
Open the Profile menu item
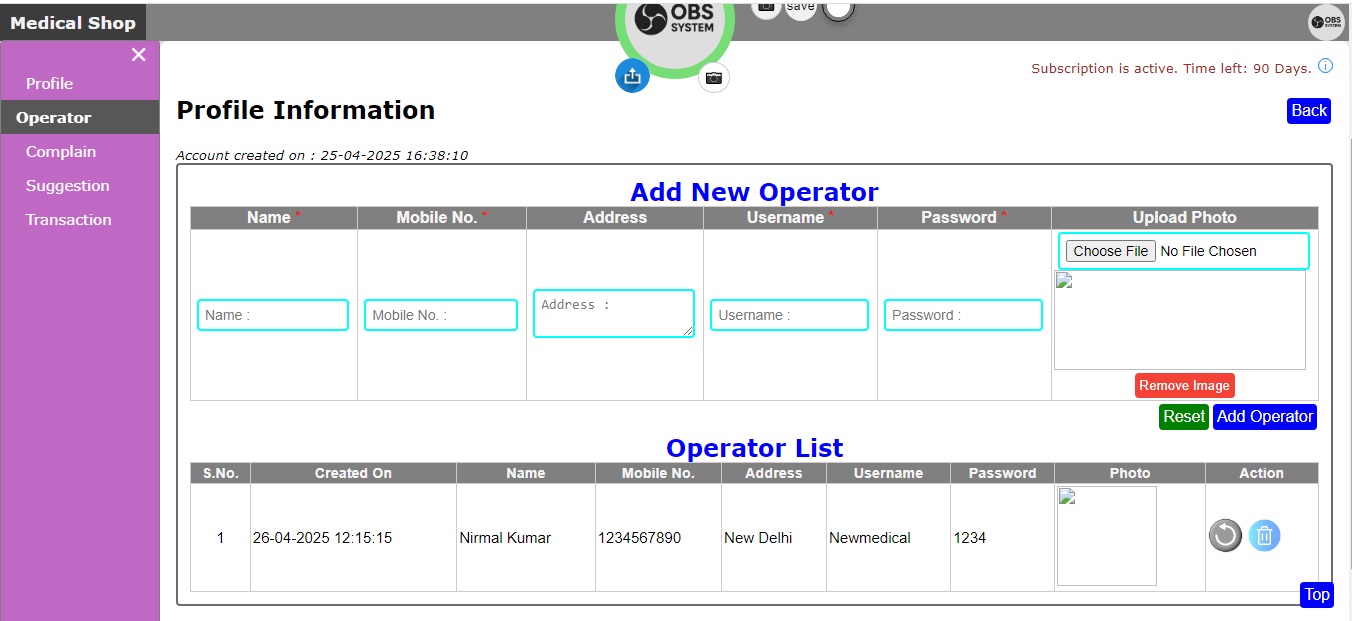coord(49,84)
